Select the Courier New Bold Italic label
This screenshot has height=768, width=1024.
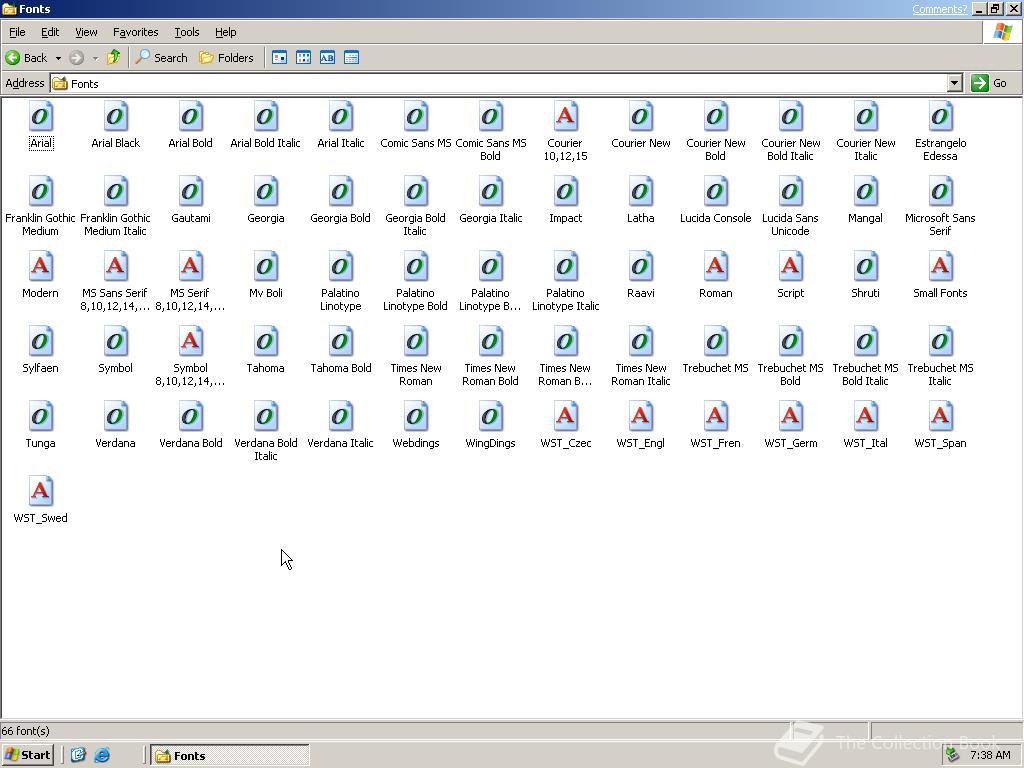tap(790, 149)
